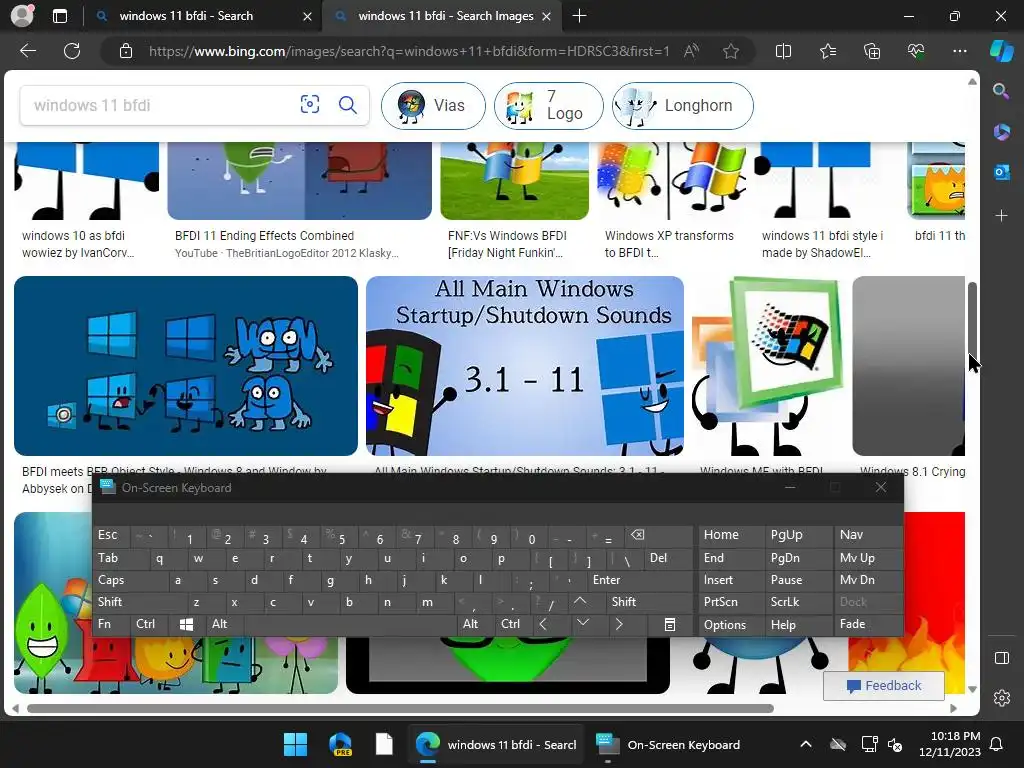
Task: Toggle Nav mode on On-Screen Keyboard
Action: (868, 535)
